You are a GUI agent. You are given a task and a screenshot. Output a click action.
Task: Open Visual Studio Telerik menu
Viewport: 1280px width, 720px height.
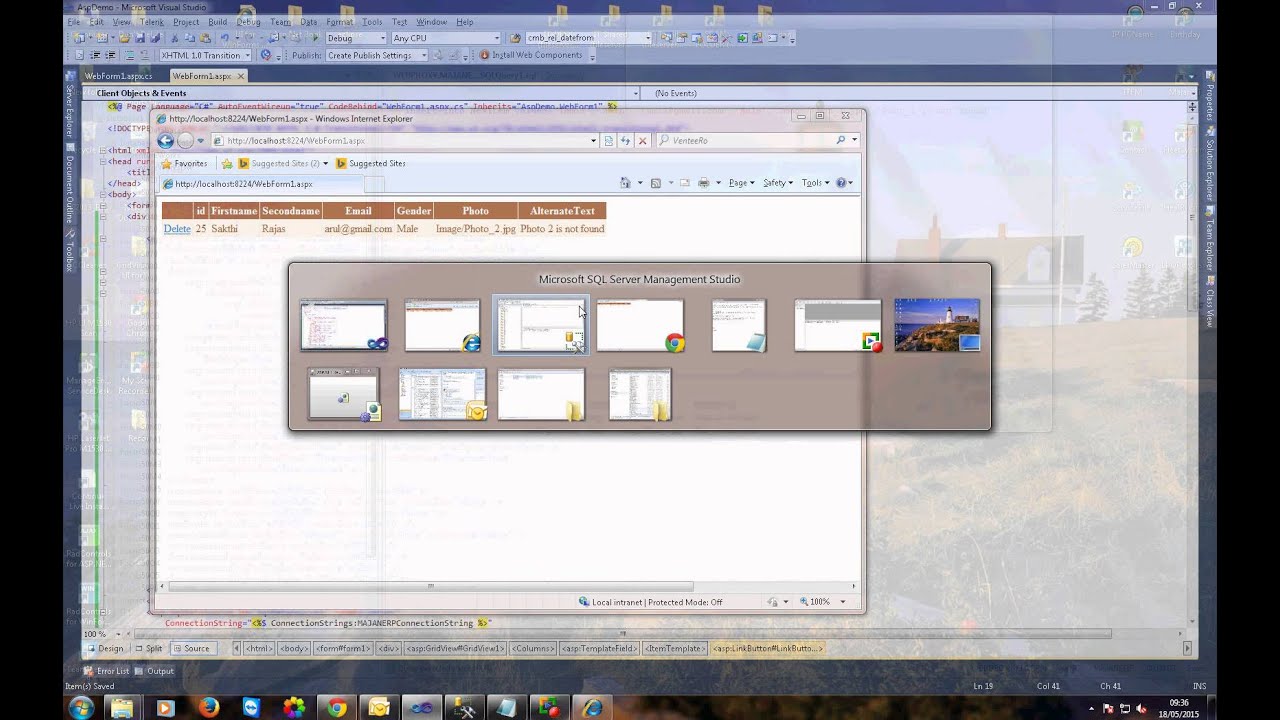click(x=152, y=22)
